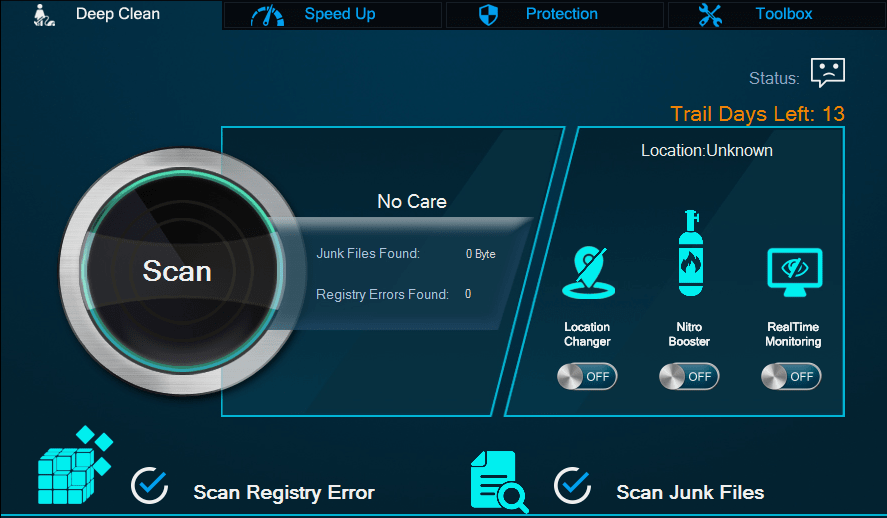Click the Speed Up speedometer icon

pos(267,16)
